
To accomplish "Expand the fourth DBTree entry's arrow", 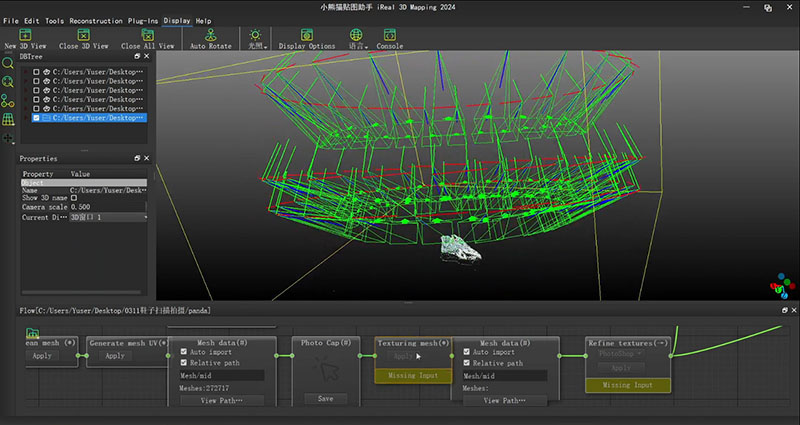I will tap(26, 99).
